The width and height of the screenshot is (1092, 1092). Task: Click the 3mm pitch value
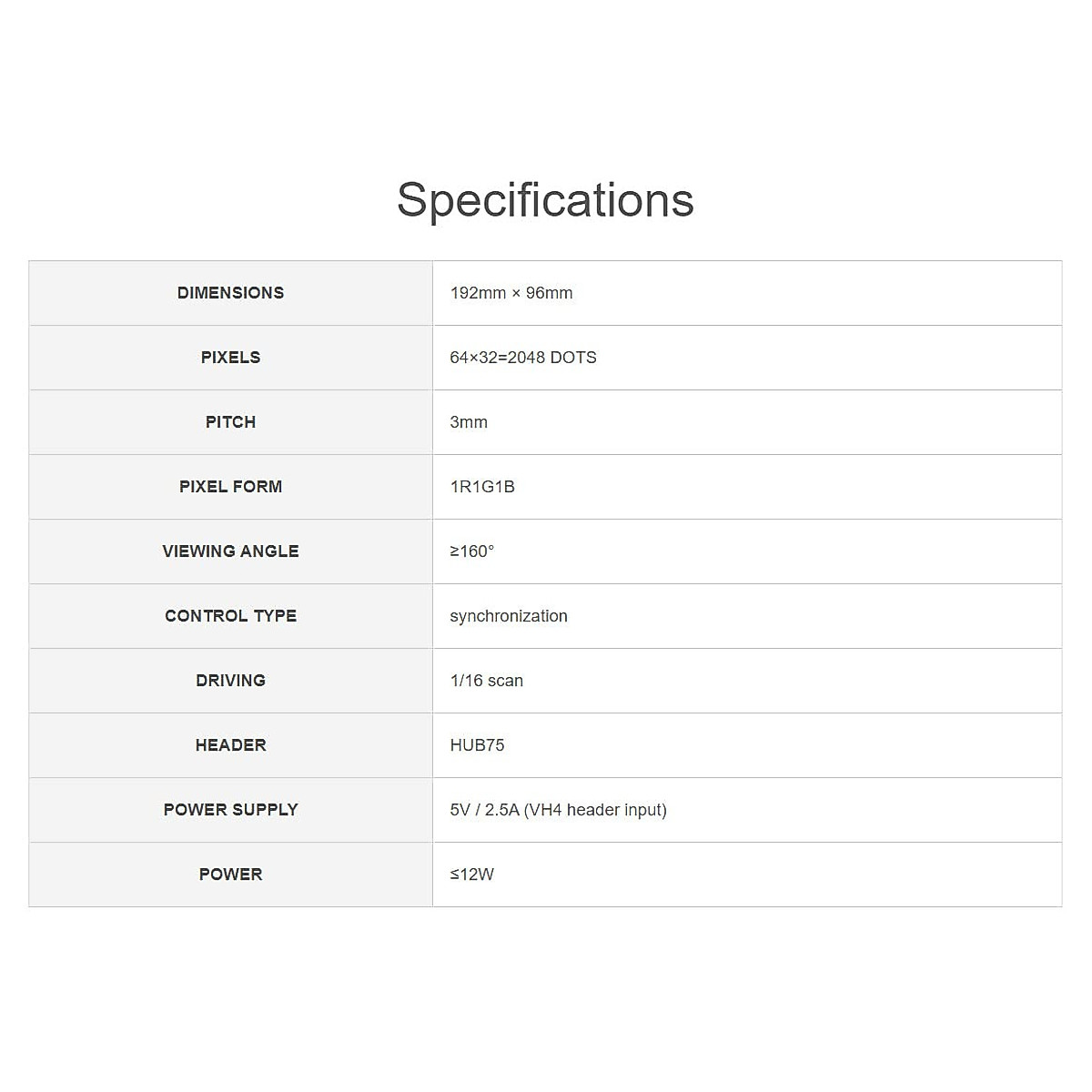[469, 422]
